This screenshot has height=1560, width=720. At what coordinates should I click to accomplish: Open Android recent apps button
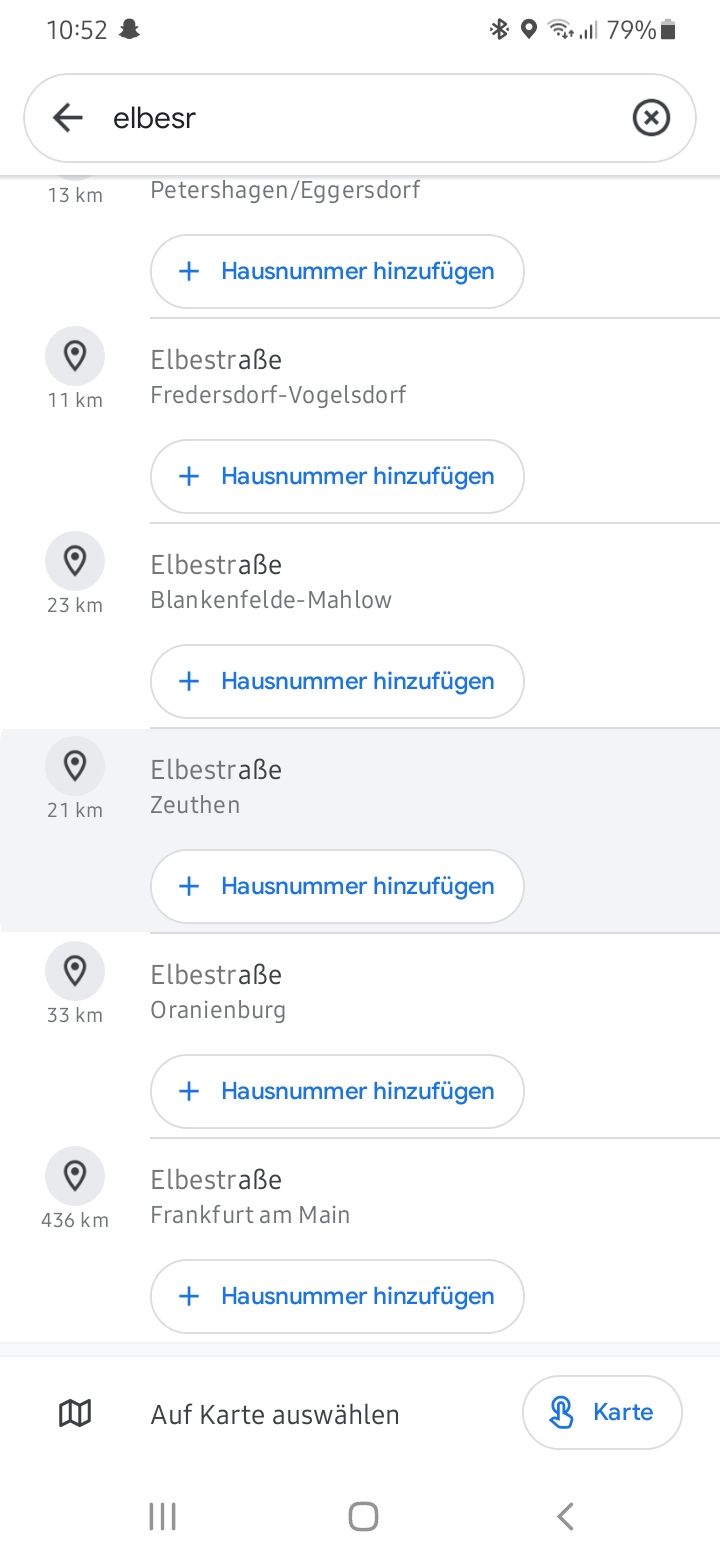tap(162, 1516)
